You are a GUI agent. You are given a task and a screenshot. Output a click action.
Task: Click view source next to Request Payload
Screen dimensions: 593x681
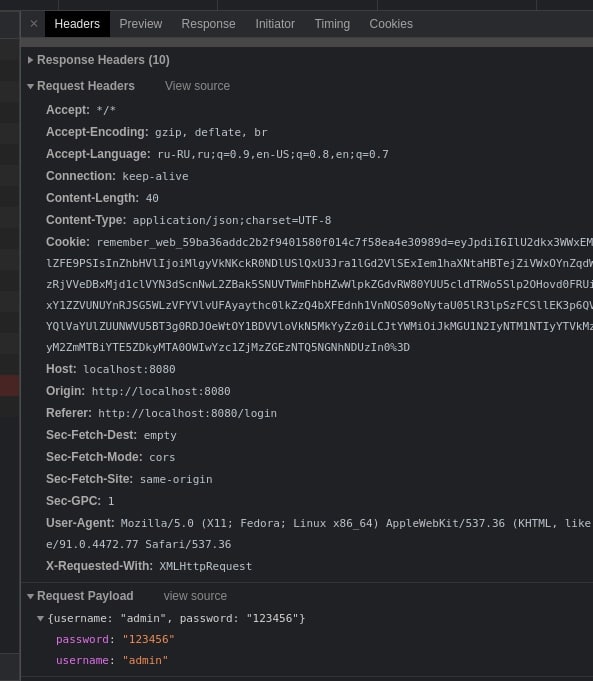coord(195,596)
